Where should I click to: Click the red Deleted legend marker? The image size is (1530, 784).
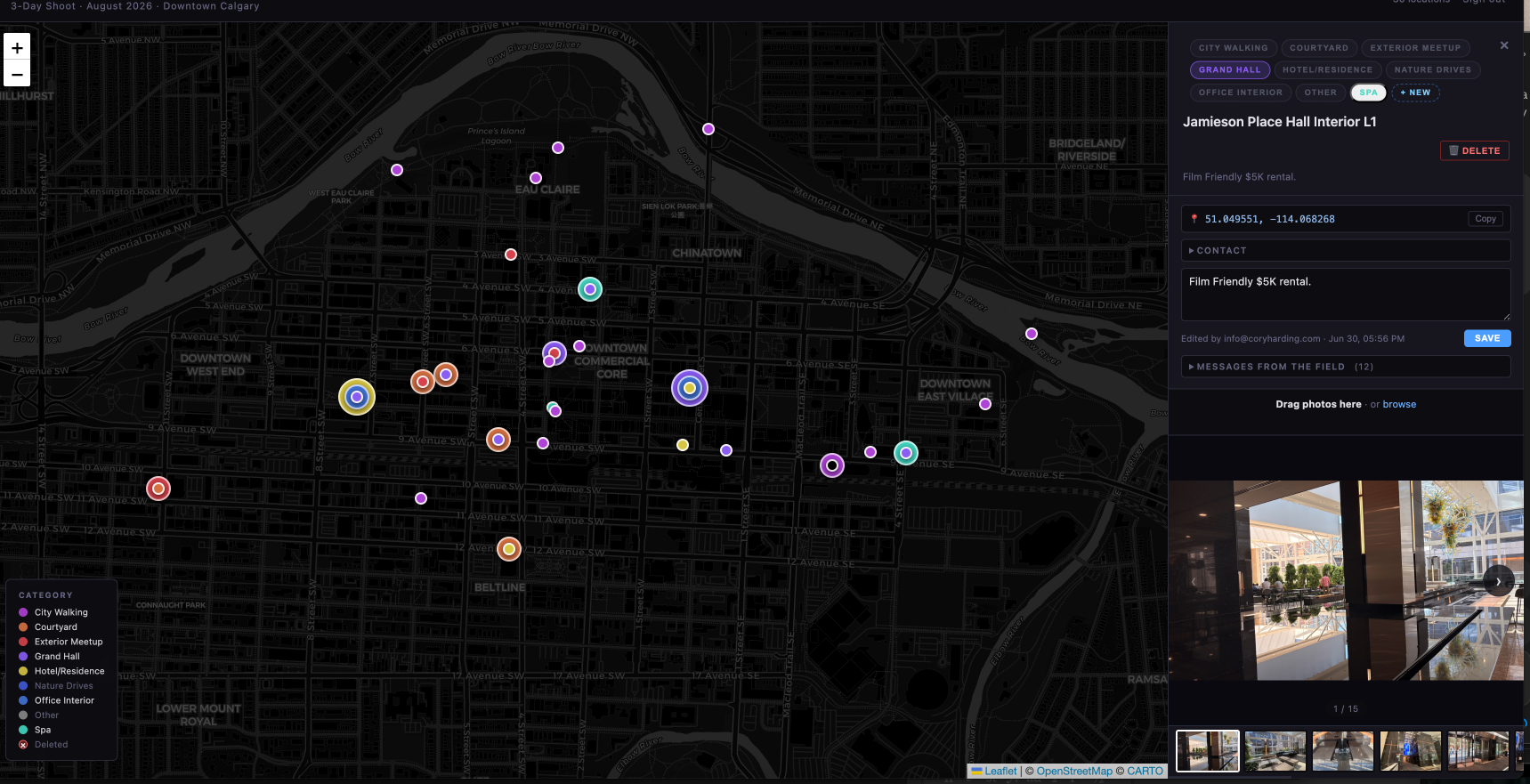23,745
